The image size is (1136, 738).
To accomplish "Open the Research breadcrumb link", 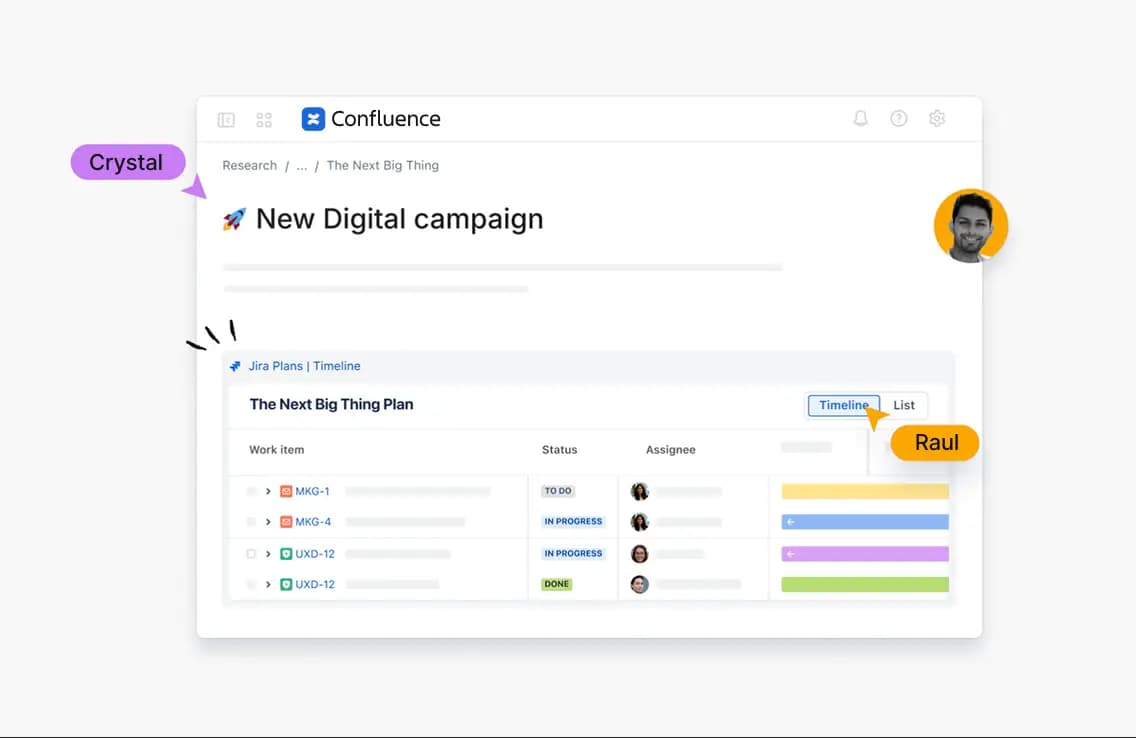I will click(249, 165).
